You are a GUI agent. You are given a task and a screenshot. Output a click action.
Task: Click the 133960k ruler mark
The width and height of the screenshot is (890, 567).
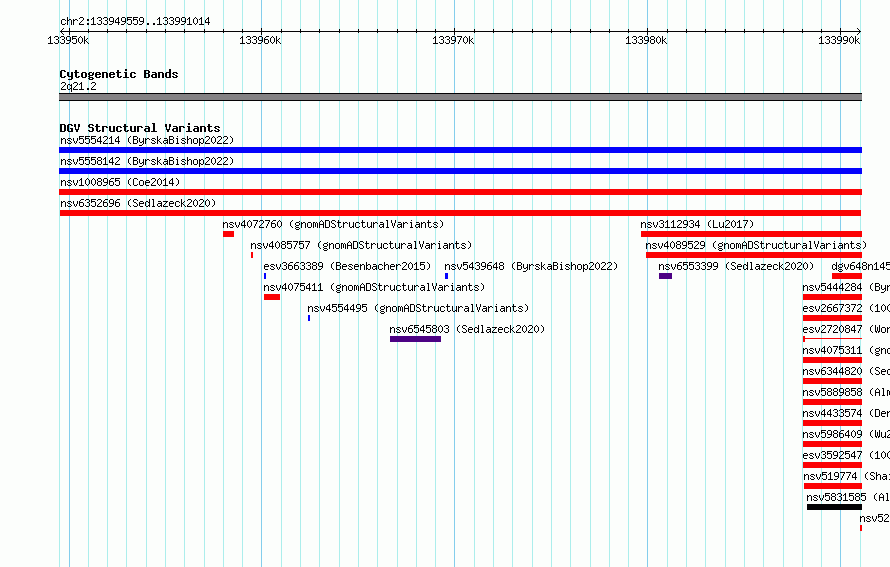pyautogui.click(x=260, y=40)
